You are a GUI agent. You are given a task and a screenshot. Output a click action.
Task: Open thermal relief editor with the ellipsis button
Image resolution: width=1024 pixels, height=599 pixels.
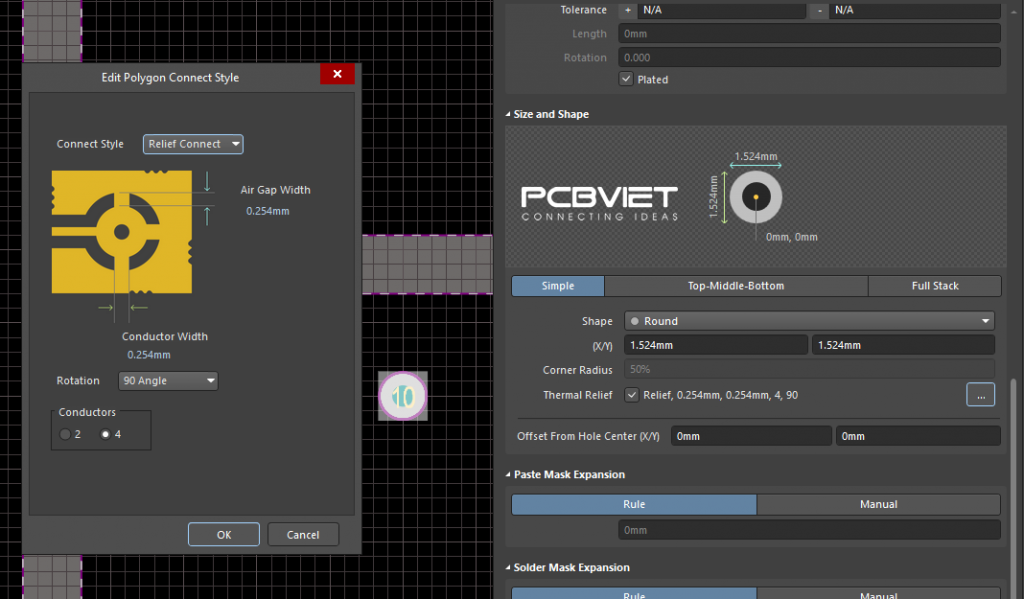click(x=980, y=395)
